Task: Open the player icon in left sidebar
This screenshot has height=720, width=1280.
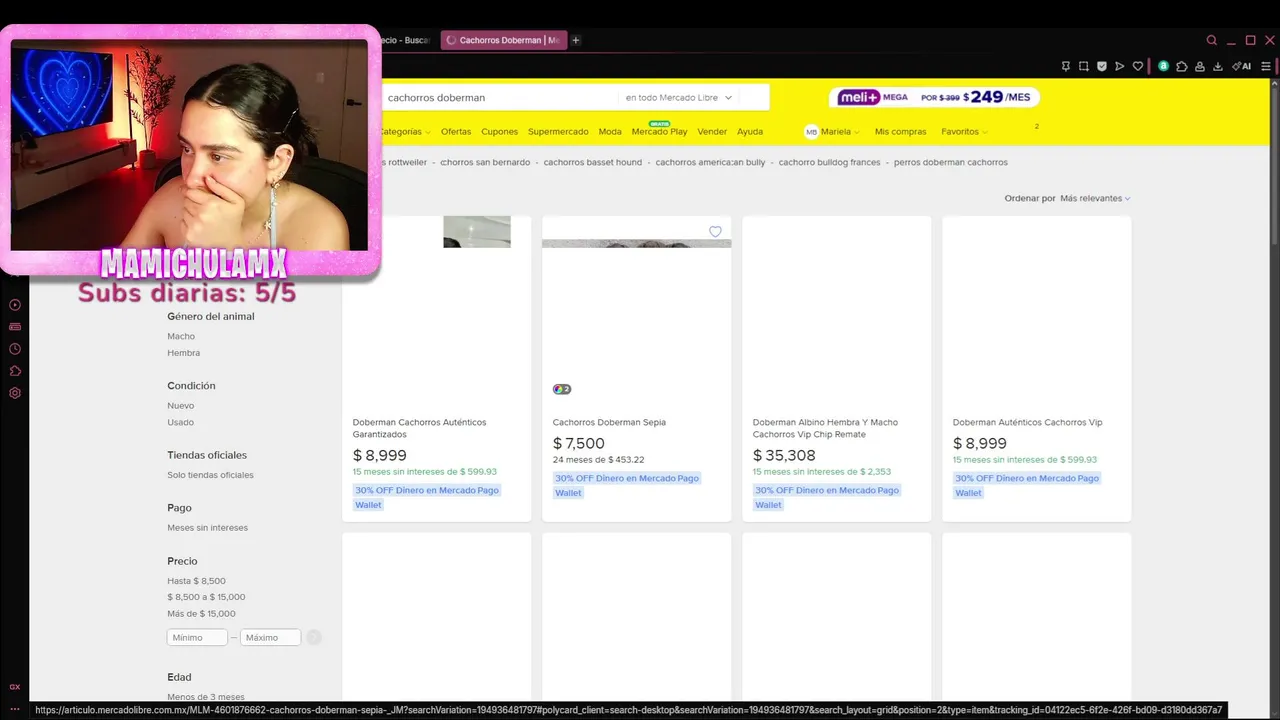Action: [x=15, y=305]
